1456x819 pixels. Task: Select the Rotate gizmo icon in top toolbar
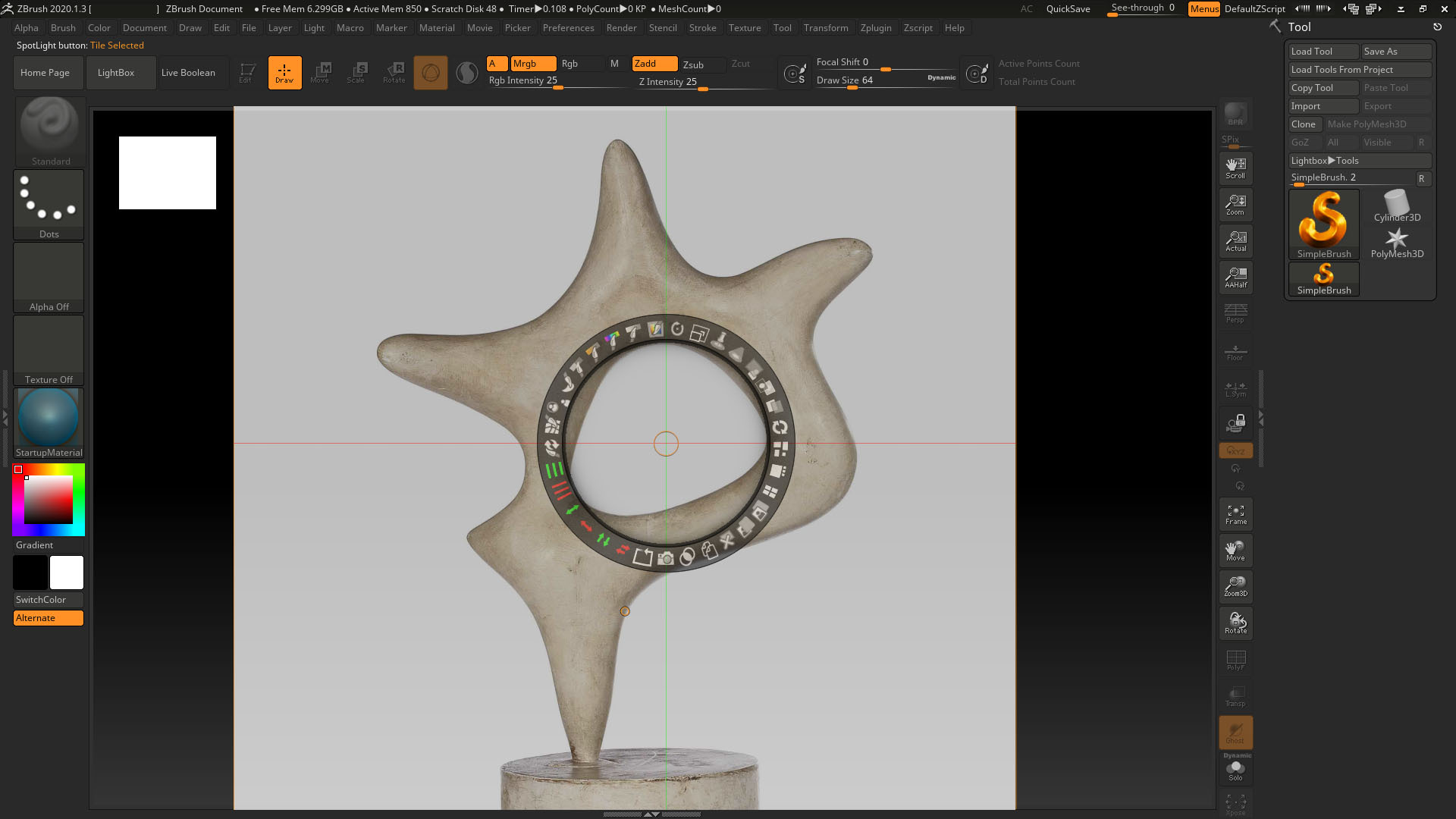tap(394, 73)
